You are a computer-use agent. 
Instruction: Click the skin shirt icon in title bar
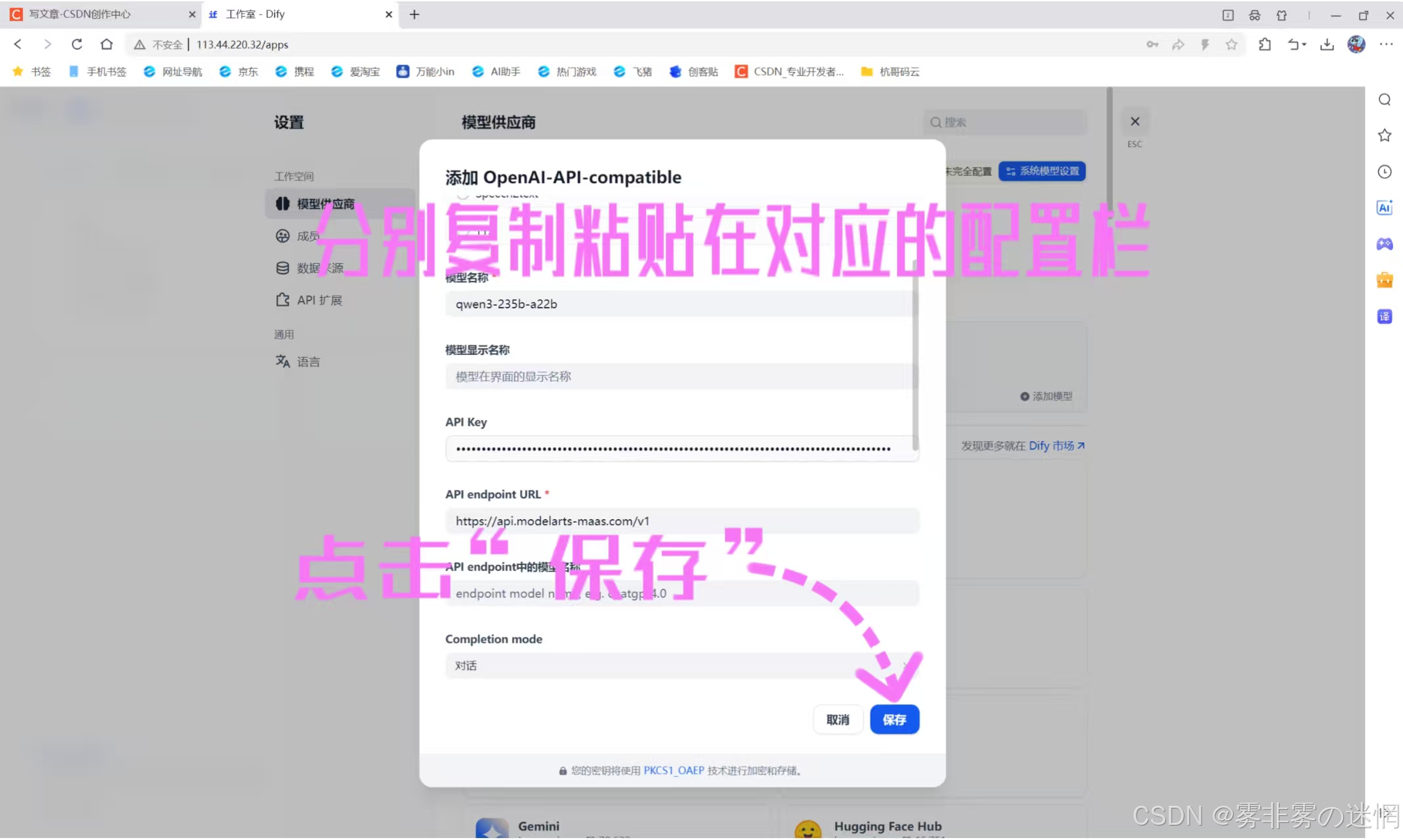(1282, 14)
